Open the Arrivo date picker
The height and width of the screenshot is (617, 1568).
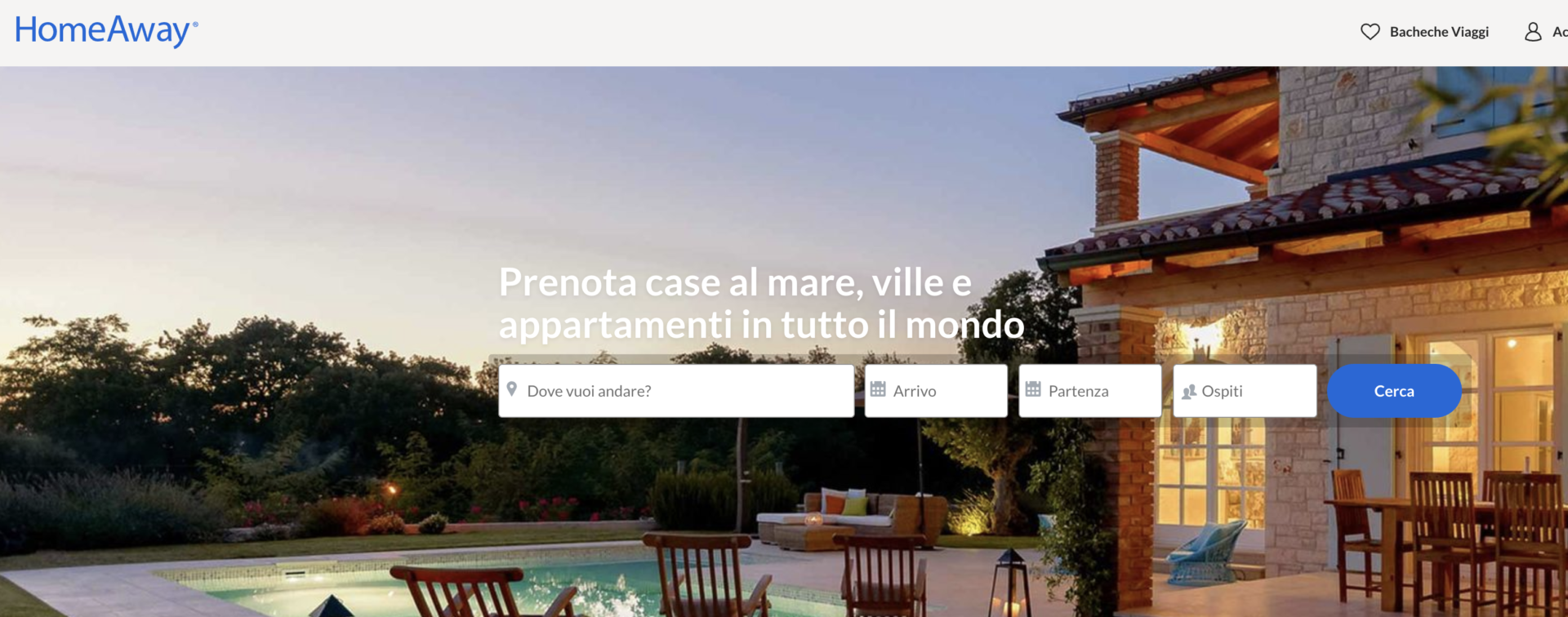point(936,391)
